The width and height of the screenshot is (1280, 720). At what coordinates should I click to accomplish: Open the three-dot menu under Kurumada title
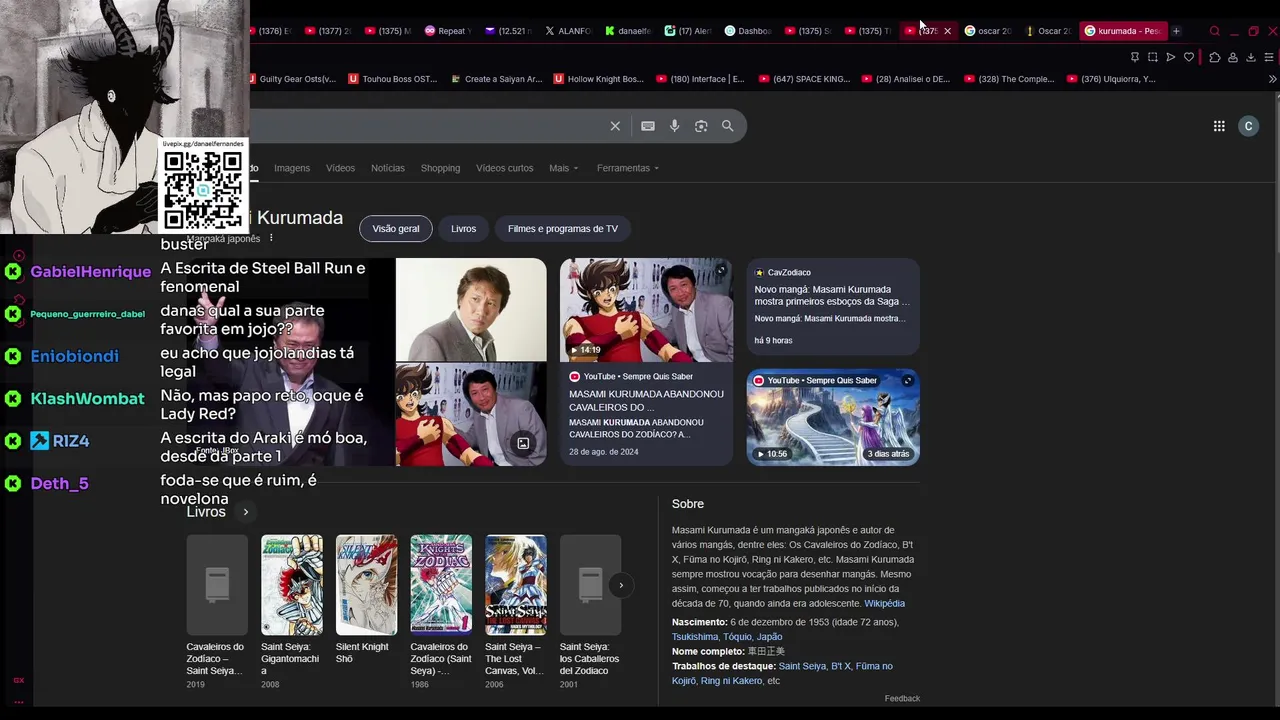[271, 238]
